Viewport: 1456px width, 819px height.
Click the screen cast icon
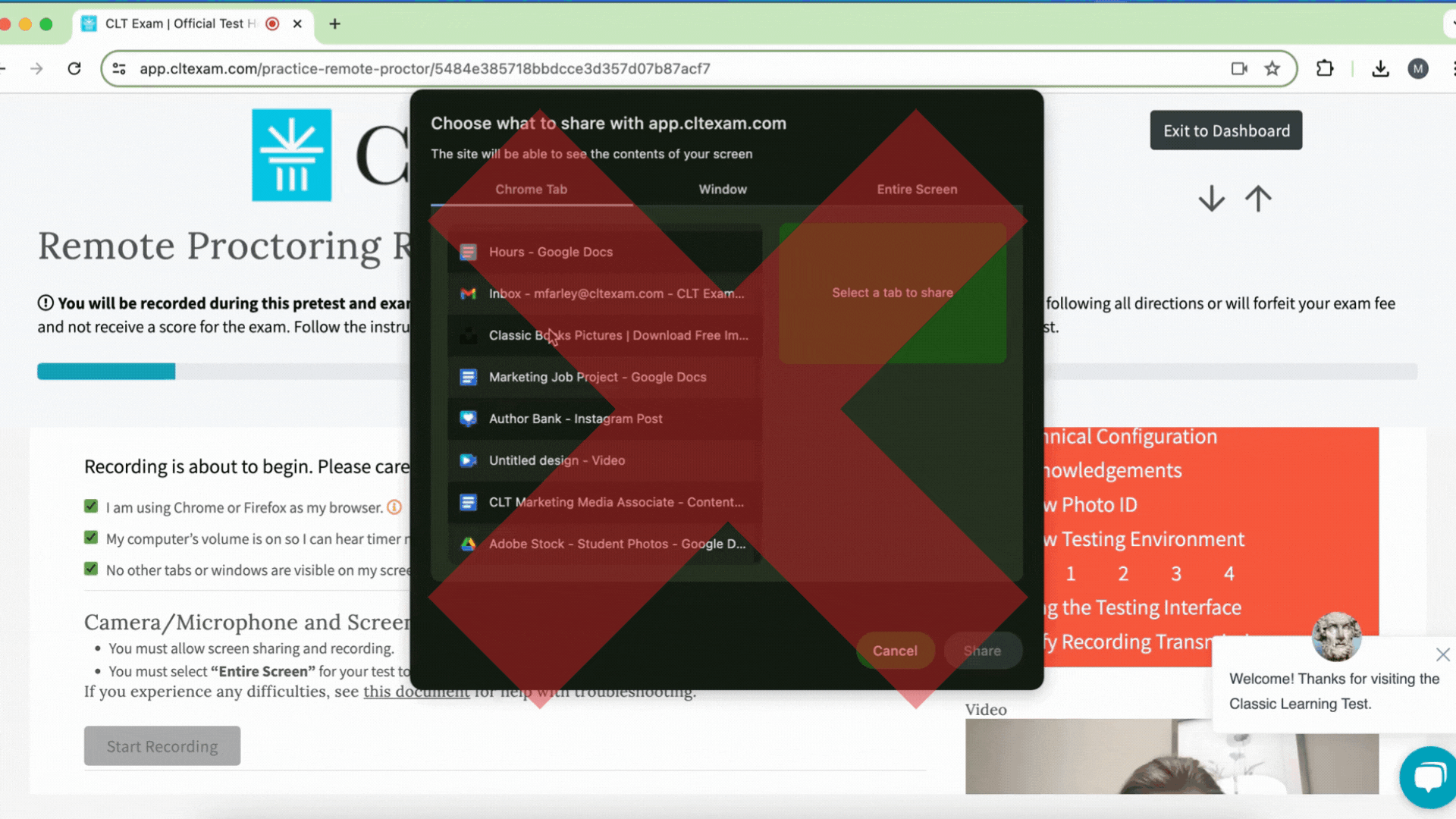pos(1240,68)
